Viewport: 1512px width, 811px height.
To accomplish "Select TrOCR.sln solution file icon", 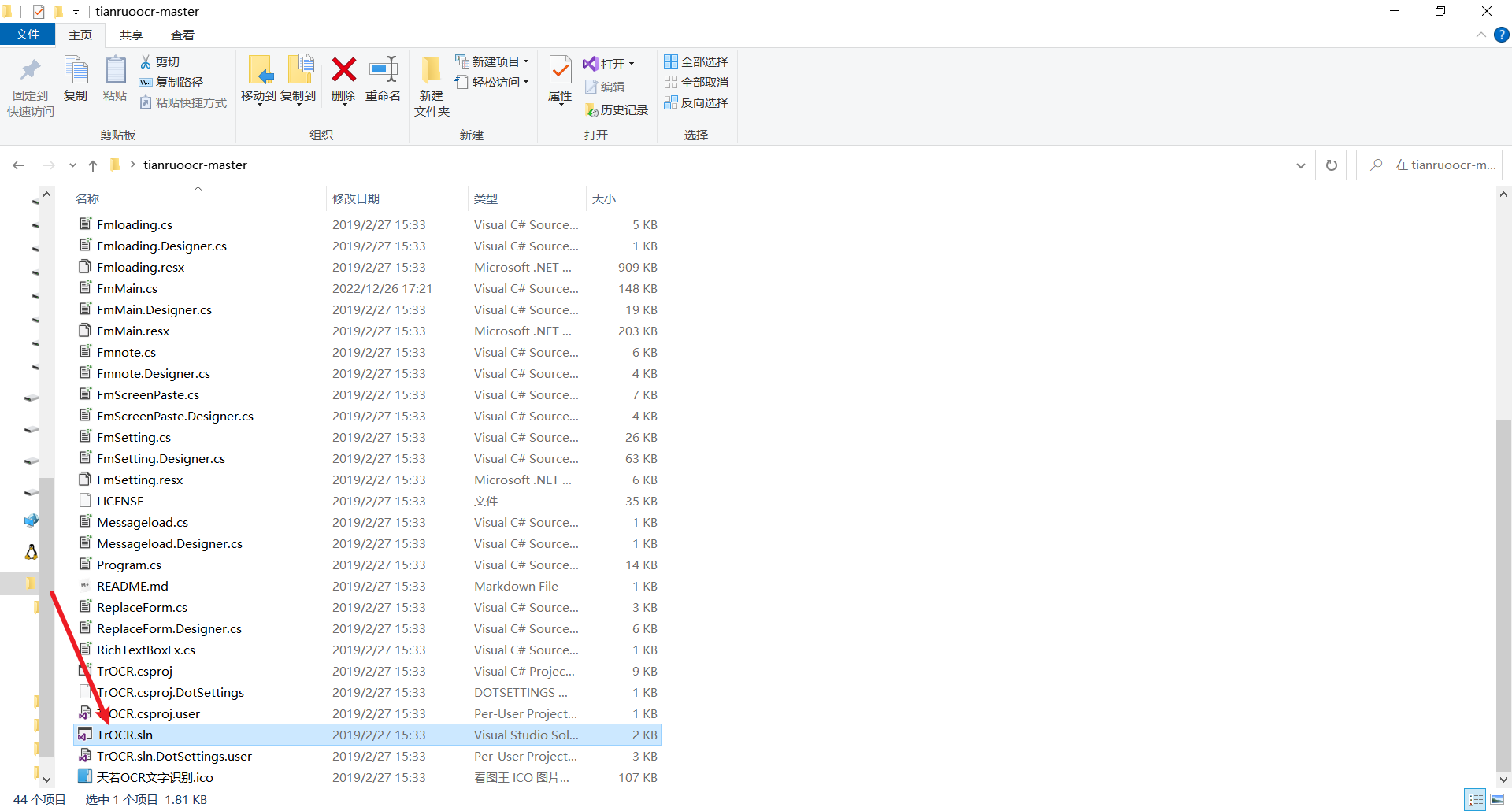I will tap(85, 735).
